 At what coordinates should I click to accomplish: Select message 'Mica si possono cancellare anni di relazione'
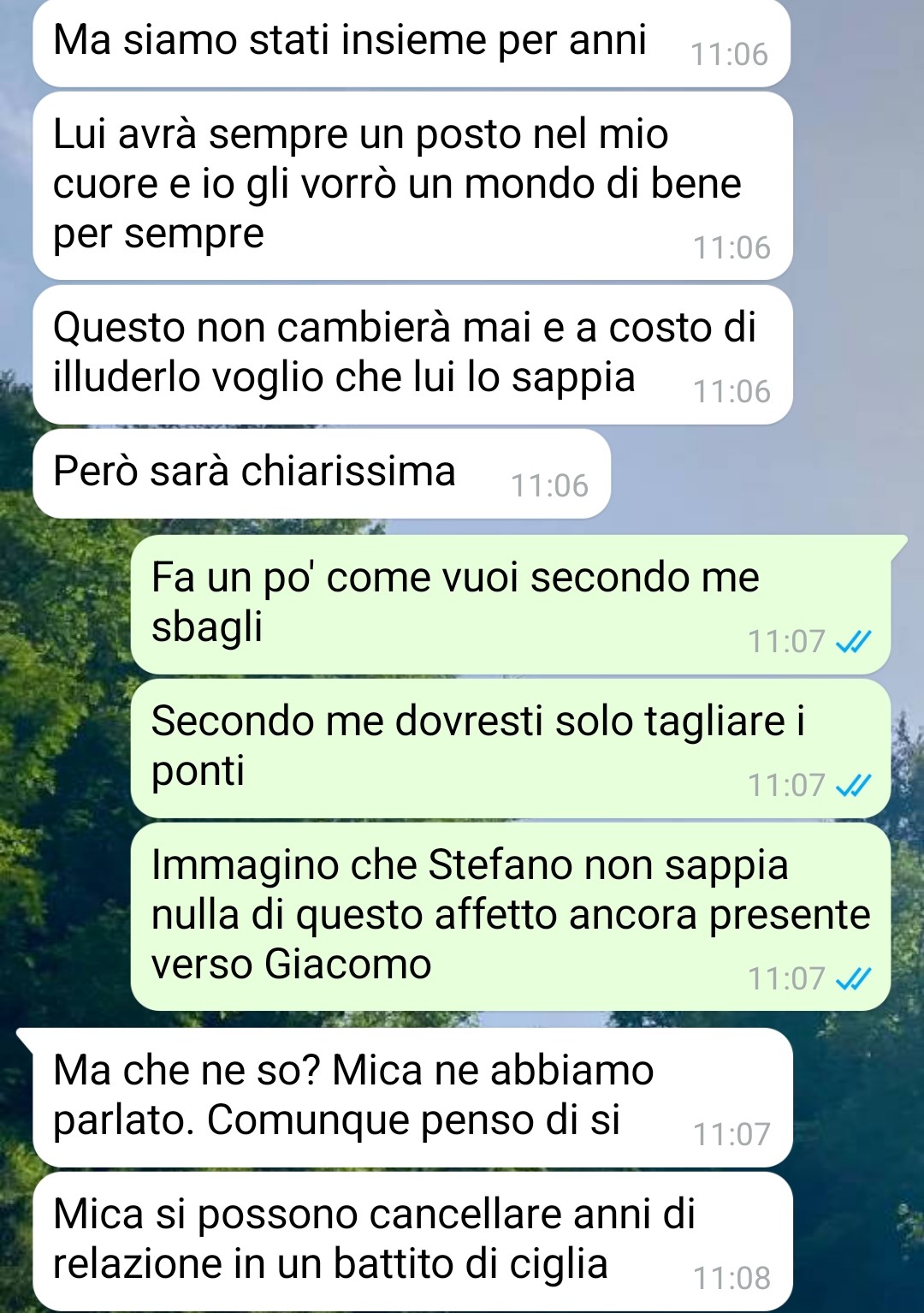pyautogui.click(x=413, y=1241)
